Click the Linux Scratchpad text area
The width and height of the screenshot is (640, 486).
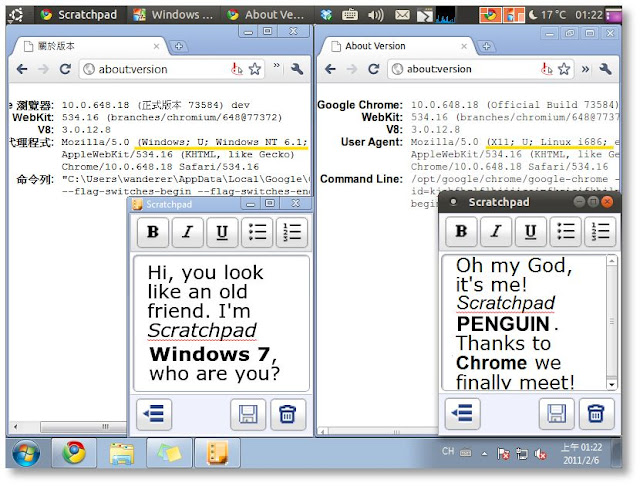coord(524,322)
